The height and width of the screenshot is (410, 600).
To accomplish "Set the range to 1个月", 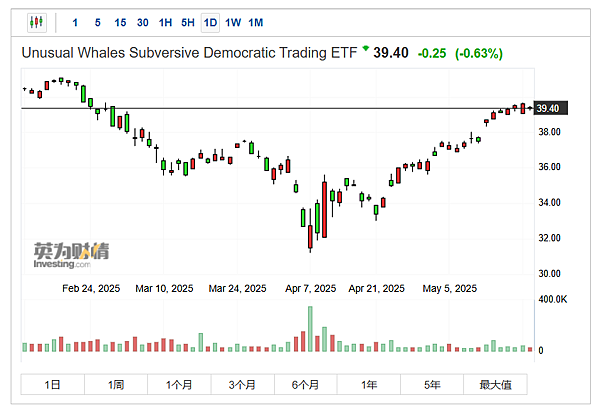I will [179, 384].
